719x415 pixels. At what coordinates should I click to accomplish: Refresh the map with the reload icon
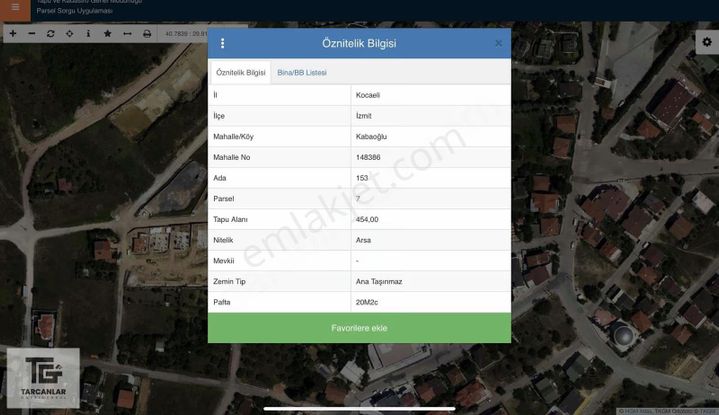point(50,33)
